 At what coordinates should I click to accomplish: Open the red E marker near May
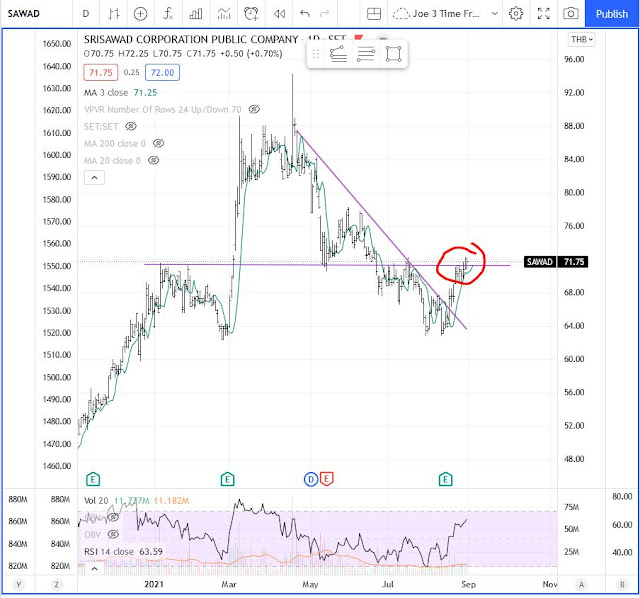pyautogui.click(x=327, y=478)
